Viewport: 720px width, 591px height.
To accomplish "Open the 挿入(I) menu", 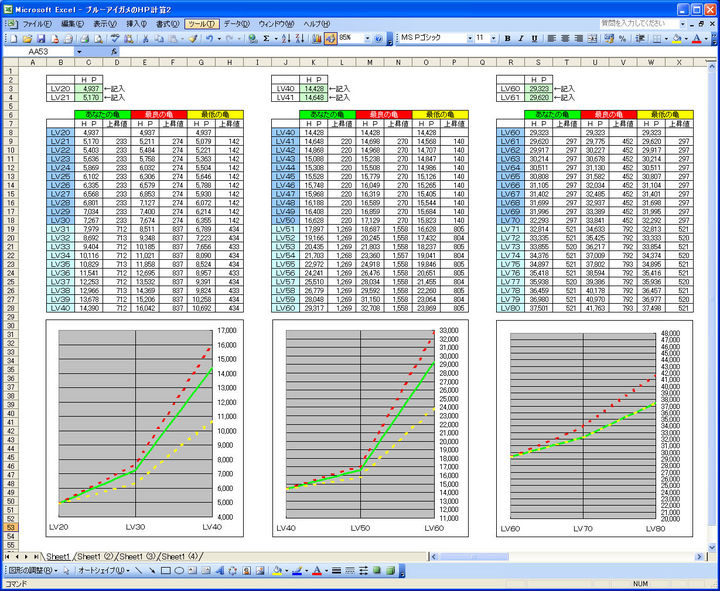I will tap(136, 24).
